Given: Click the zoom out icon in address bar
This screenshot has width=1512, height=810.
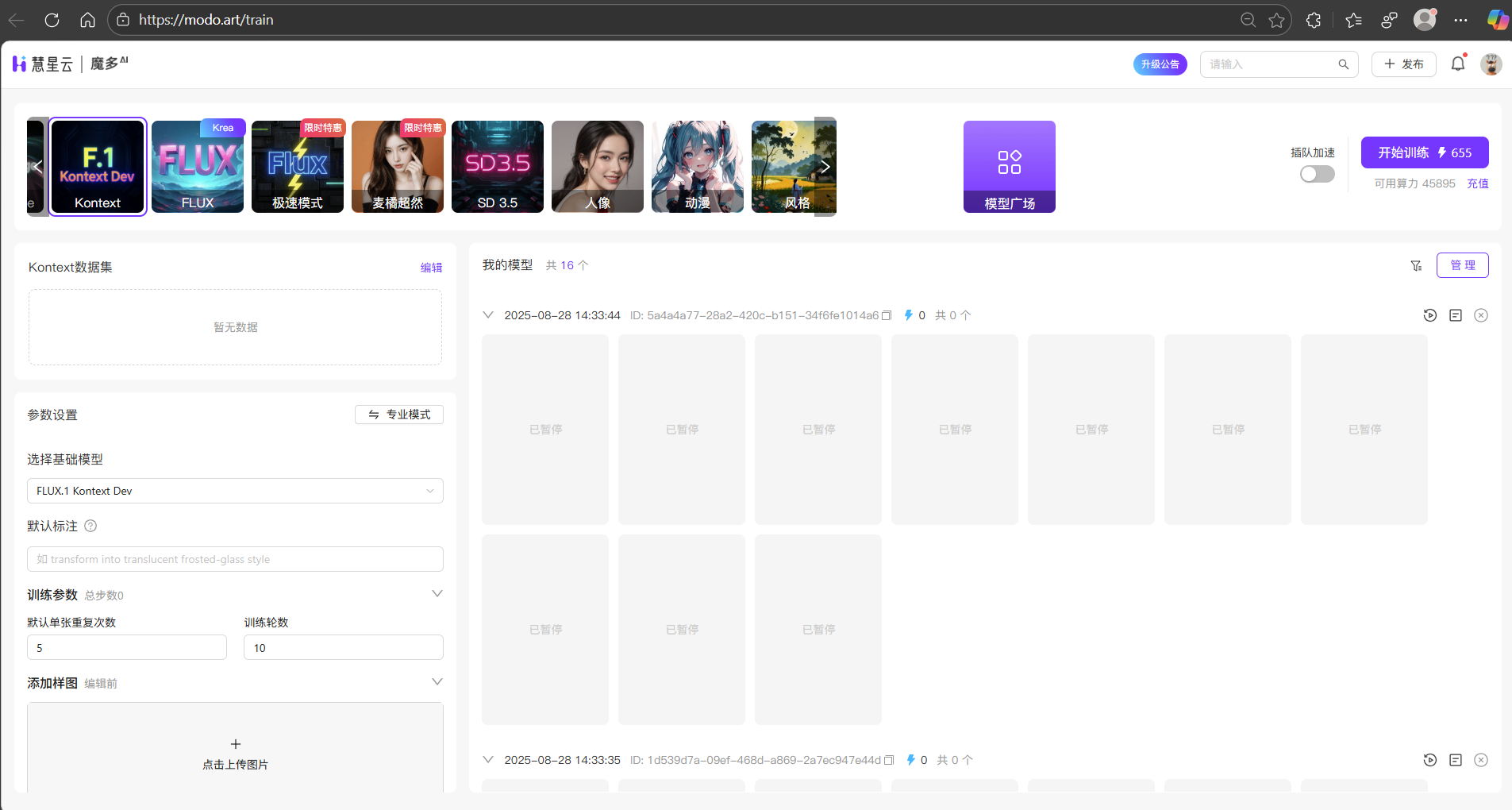Looking at the screenshot, I should [x=1248, y=20].
